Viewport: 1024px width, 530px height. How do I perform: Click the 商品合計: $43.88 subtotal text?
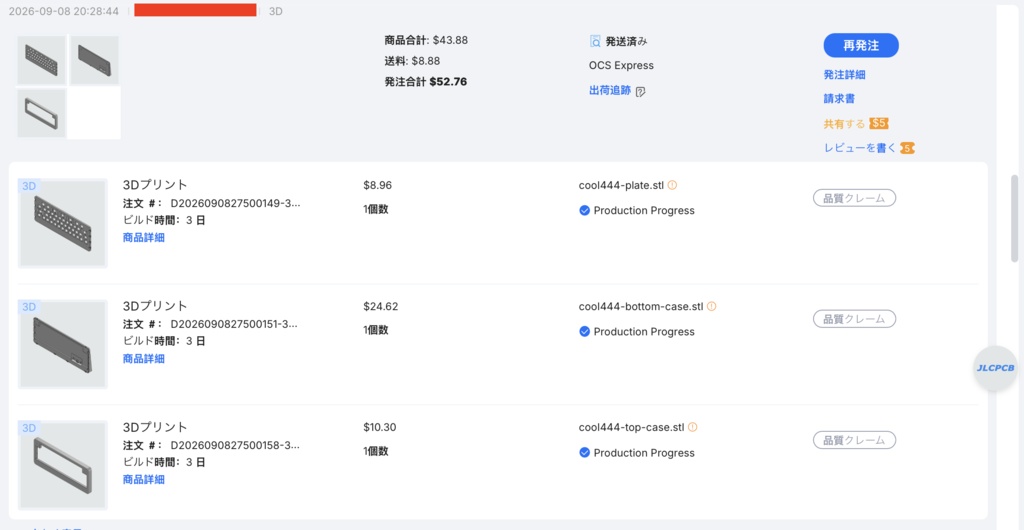click(x=426, y=40)
